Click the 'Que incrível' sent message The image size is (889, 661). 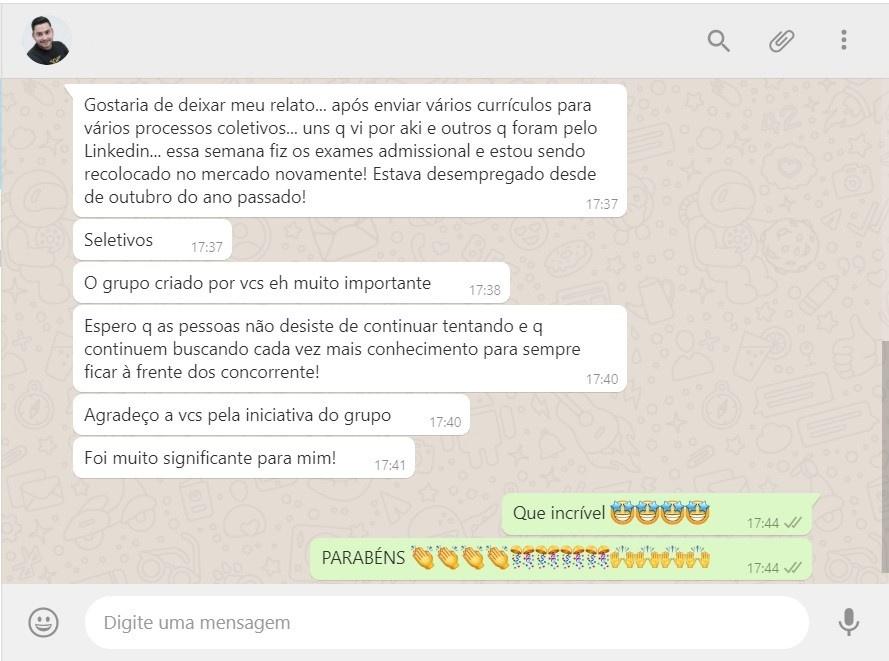(657, 514)
